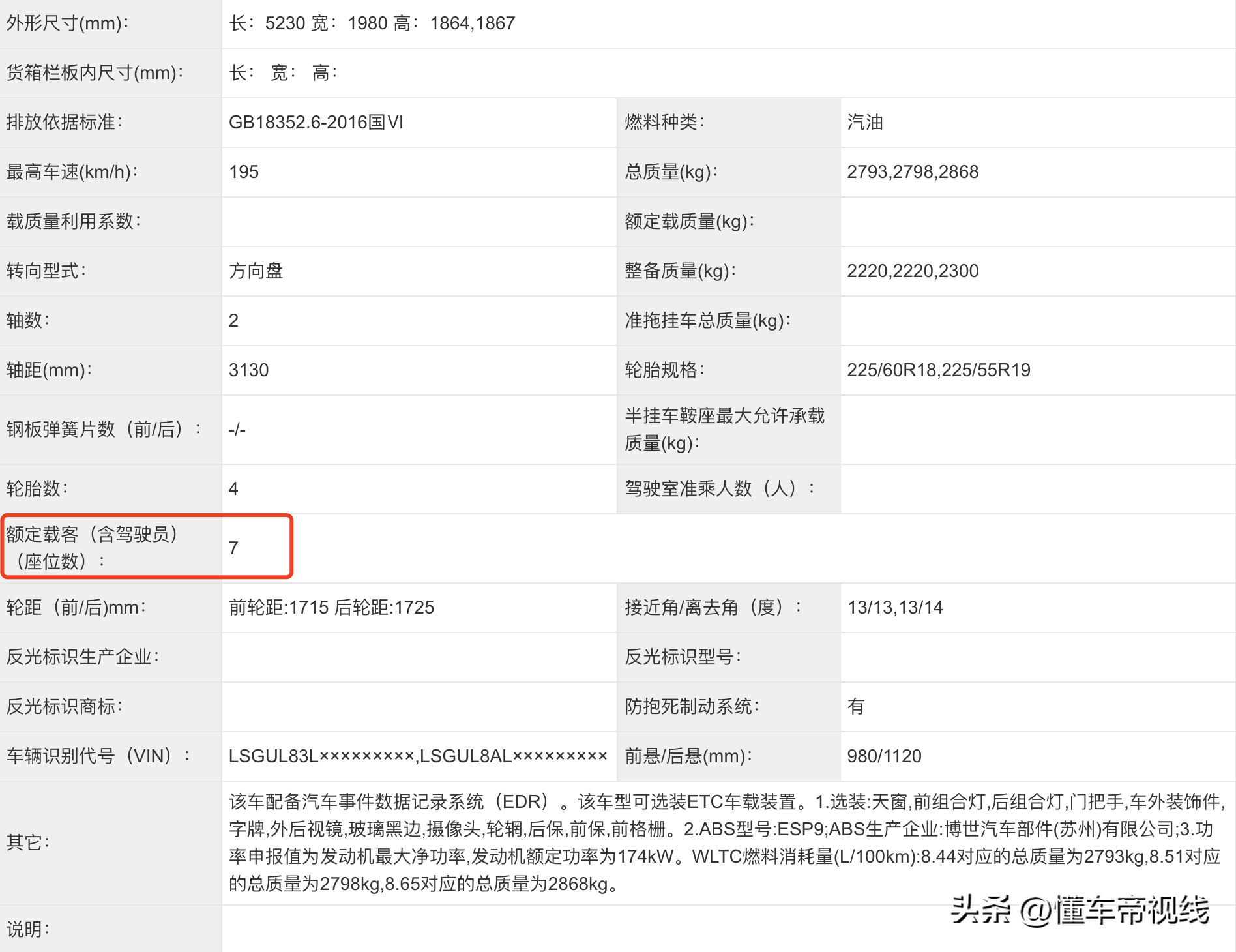Viewport: 1236px width, 952px height.
Task: Click the fuel type value 汽油
Action: tap(865, 122)
